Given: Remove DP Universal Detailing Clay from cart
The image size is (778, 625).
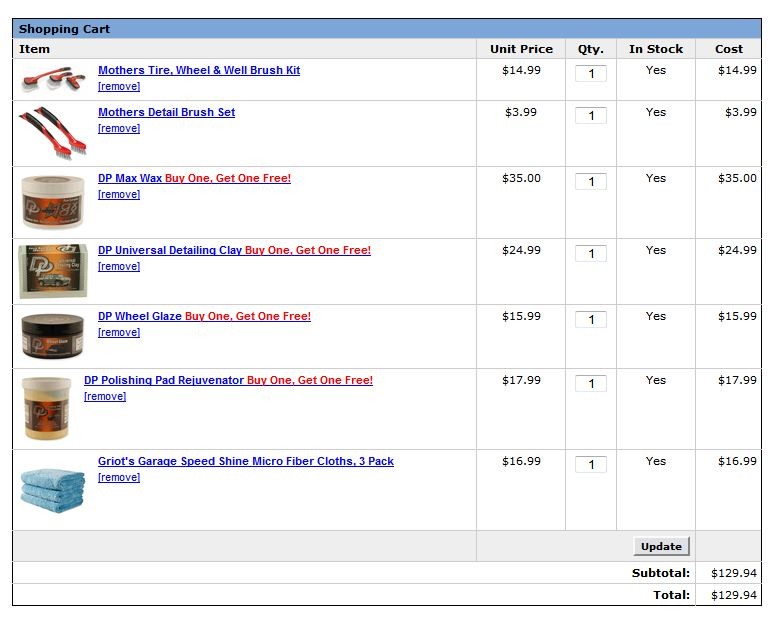Looking at the screenshot, I should [x=119, y=266].
